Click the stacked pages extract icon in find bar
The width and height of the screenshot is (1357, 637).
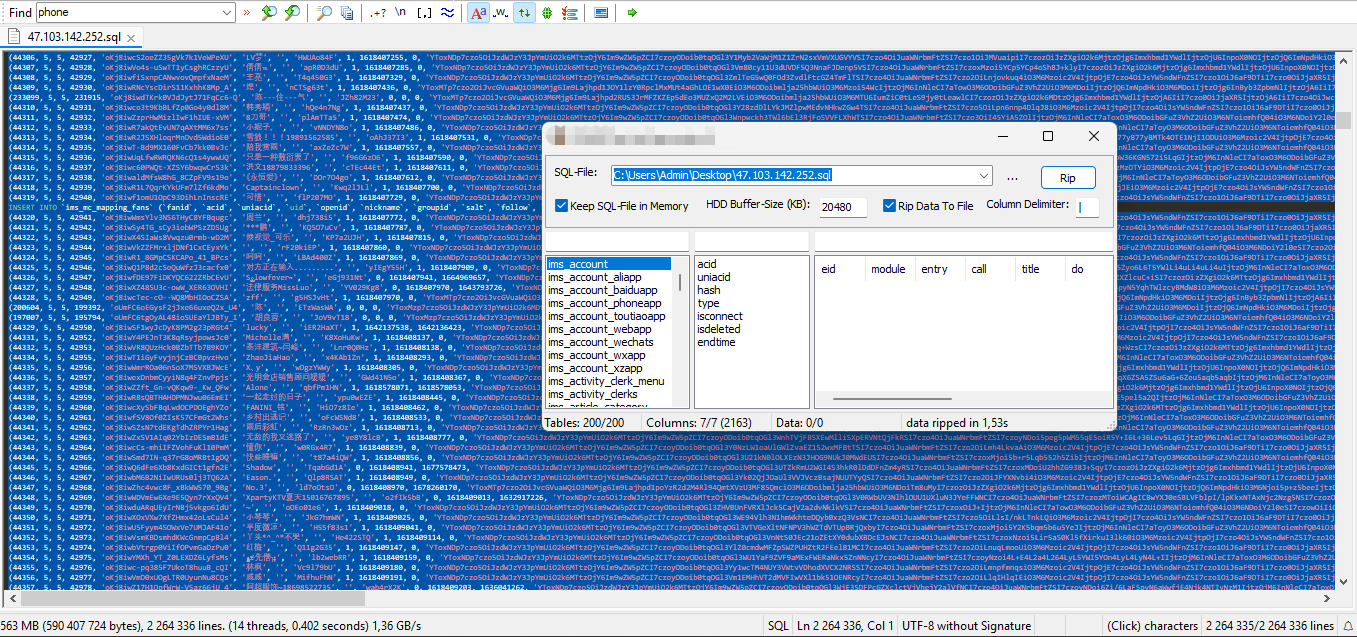click(x=347, y=13)
